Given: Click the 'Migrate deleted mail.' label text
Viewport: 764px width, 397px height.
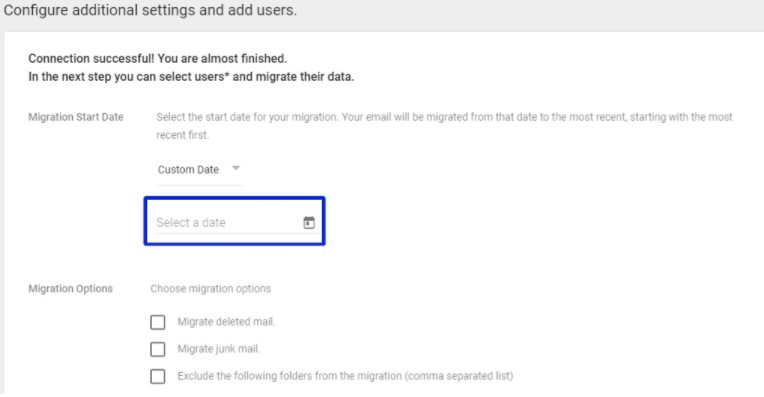Looking at the screenshot, I should (226, 321).
